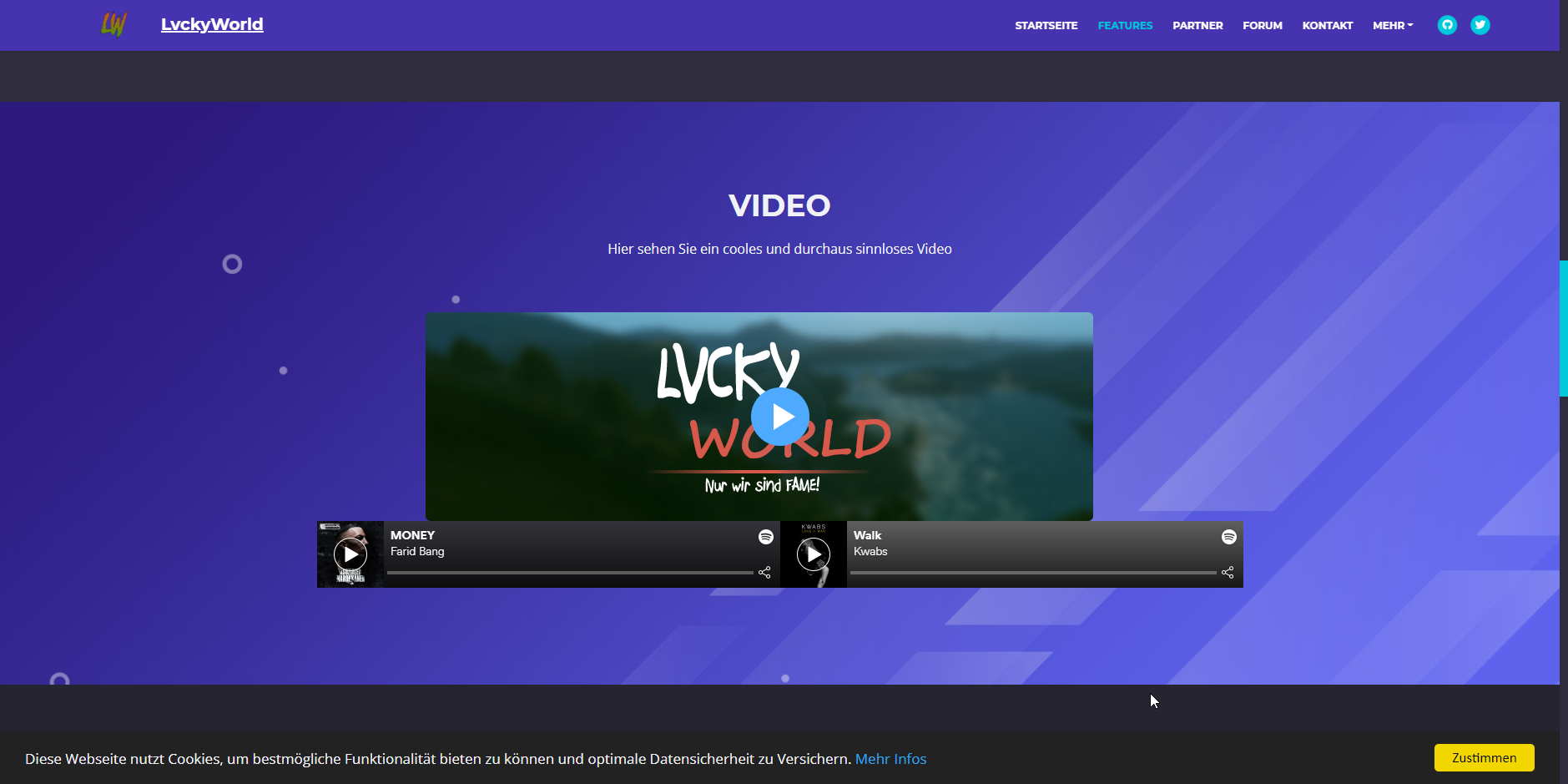Play the LvckyWorld video
The image size is (1568, 784).
point(779,417)
